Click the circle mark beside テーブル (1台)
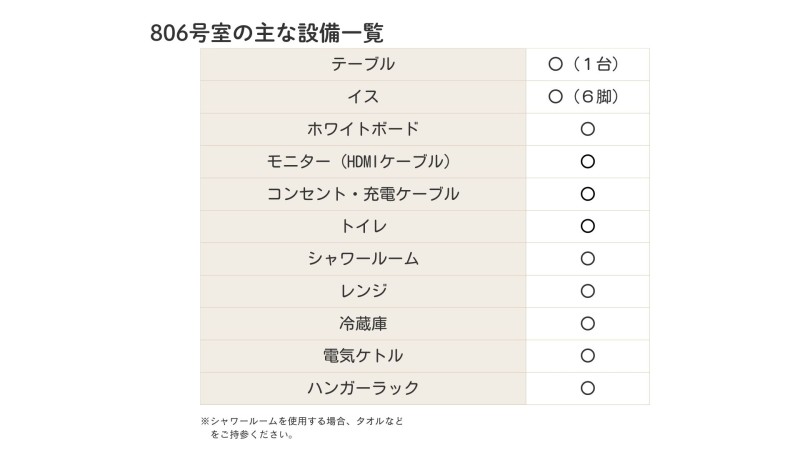The image size is (800, 450). pyautogui.click(x=557, y=65)
